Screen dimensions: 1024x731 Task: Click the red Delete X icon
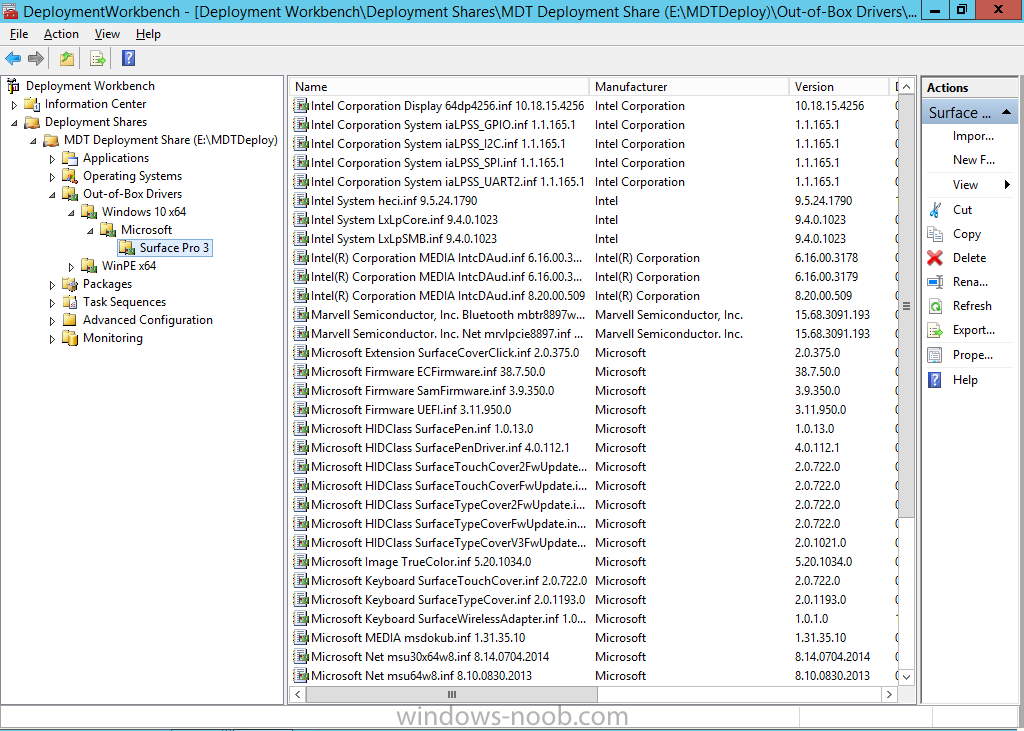[x=935, y=258]
